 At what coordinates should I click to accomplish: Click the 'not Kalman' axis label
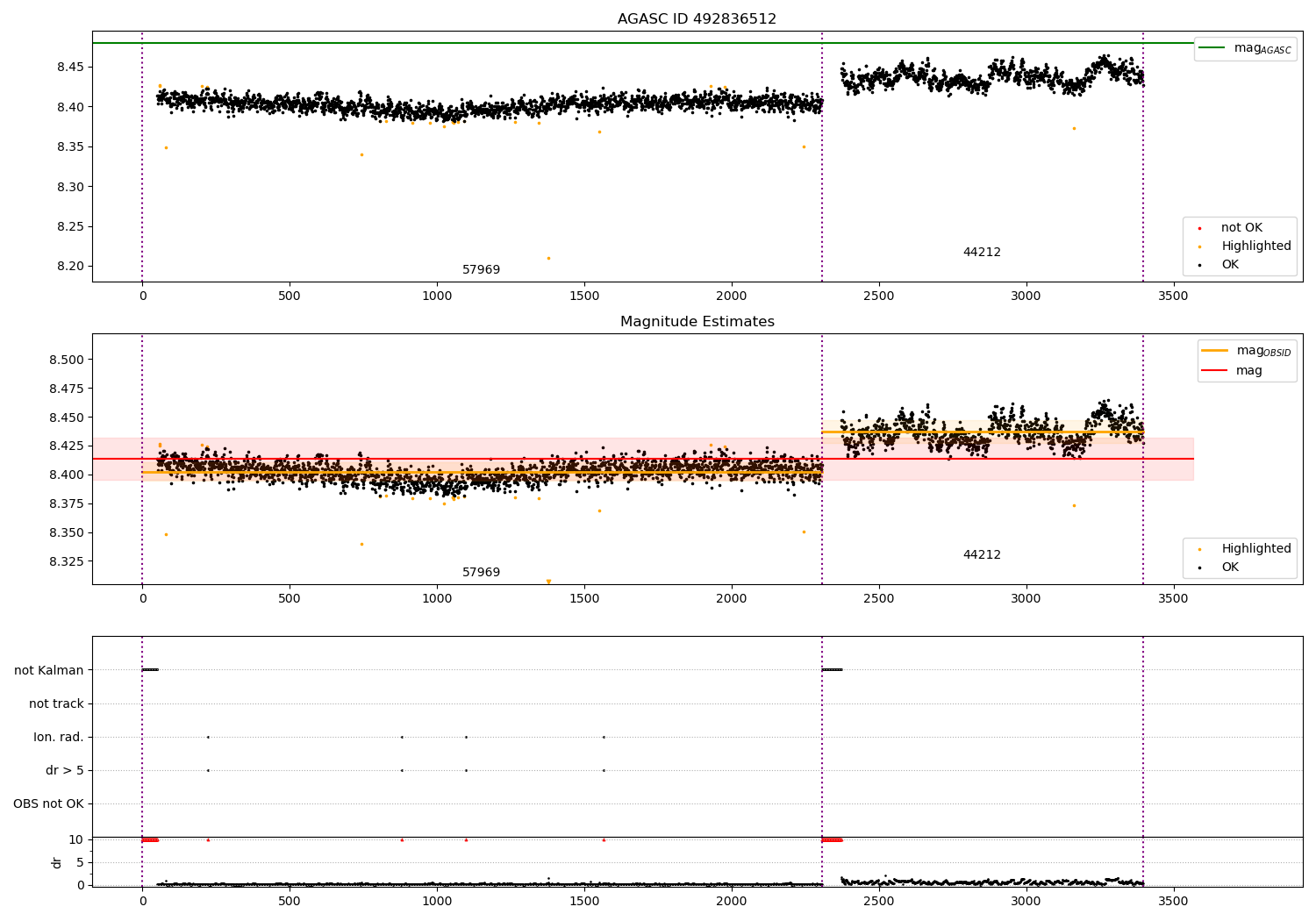tap(49, 671)
